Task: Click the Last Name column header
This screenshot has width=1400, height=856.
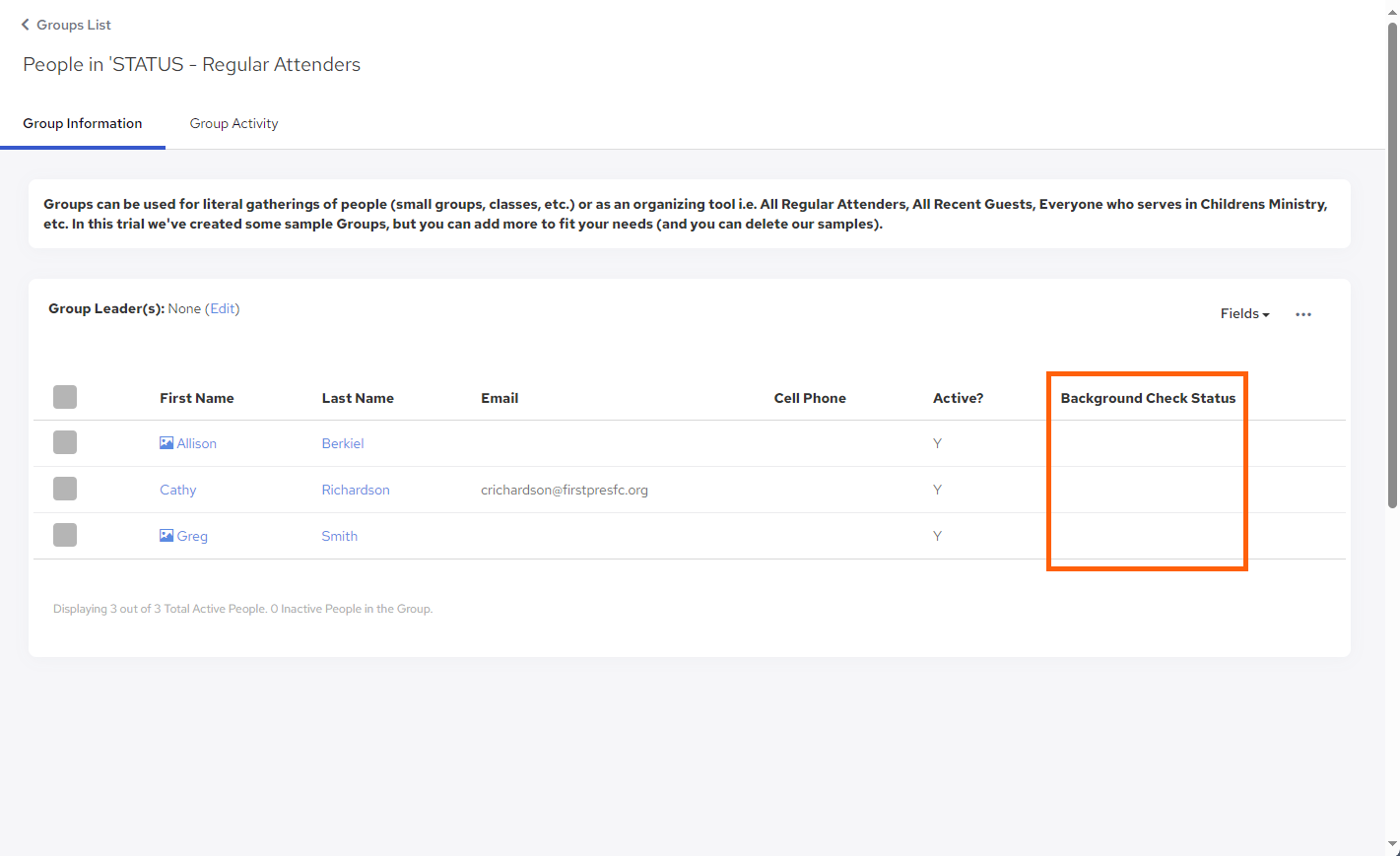Action: (358, 398)
